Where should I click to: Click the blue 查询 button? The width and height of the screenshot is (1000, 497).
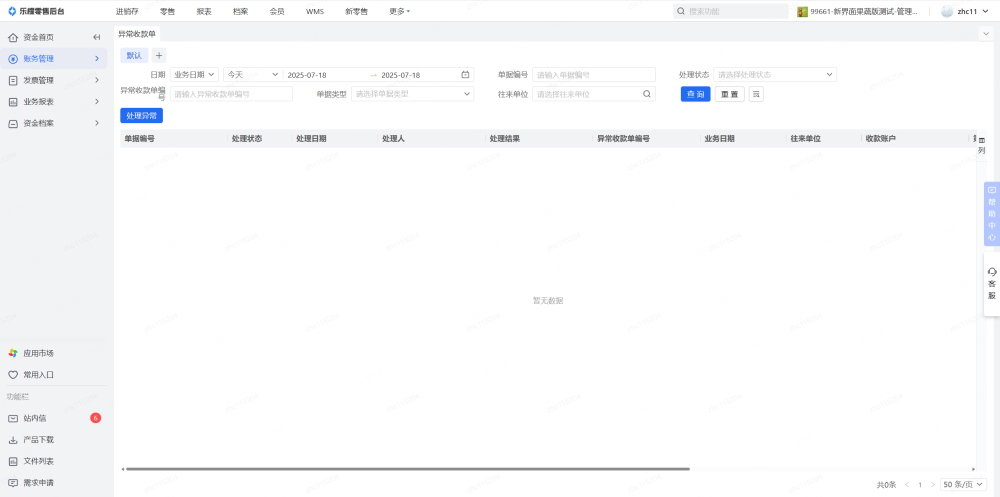[x=695, y=94]
